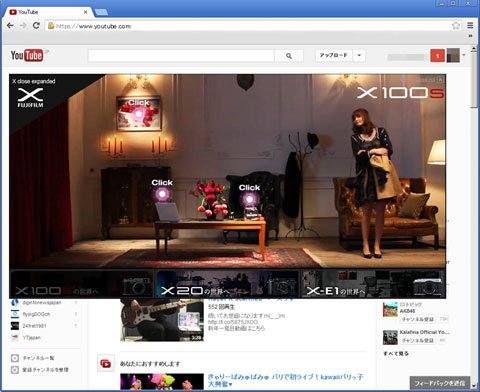This screenshot has height=392, width=480.
Task: Click the hotspot above the laptop
Action: (x=162, y=194)
